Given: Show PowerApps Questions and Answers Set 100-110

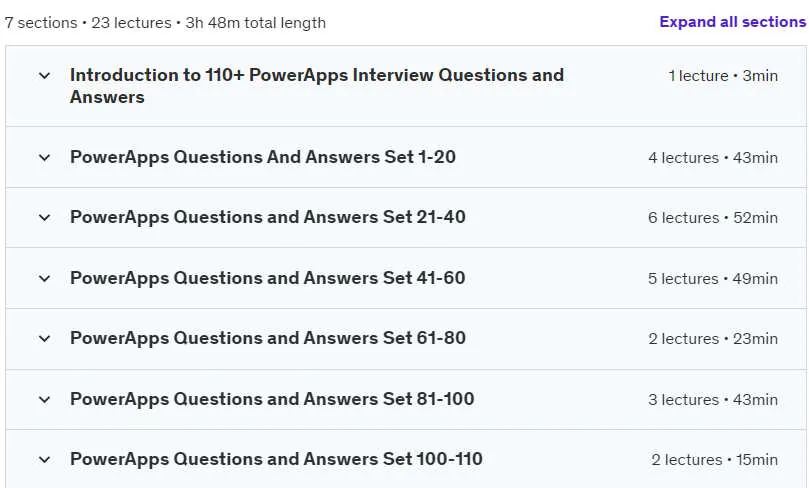Looking at the screenshot, I should (276, 459).
